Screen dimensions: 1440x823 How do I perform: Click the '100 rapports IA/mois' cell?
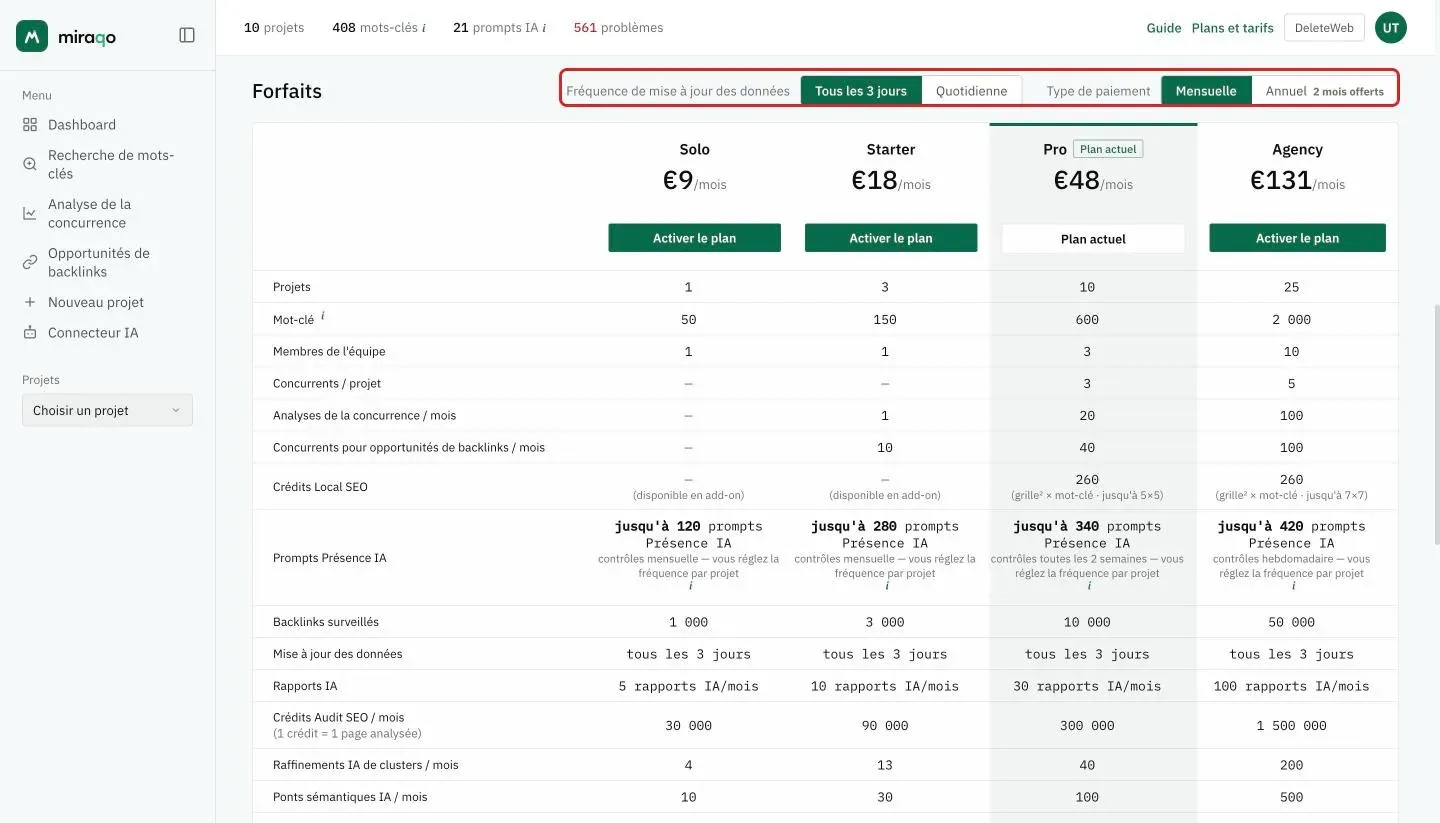pyautogui.click(x=1292, y=686)
